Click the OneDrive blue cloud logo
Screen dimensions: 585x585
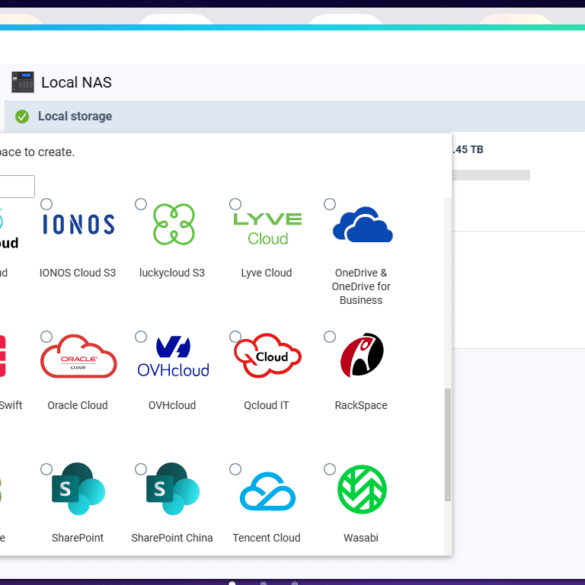tap(363, 225)
